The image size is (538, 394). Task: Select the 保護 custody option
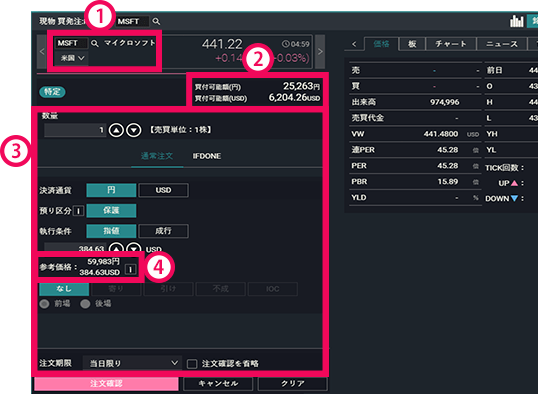(111, 210)
